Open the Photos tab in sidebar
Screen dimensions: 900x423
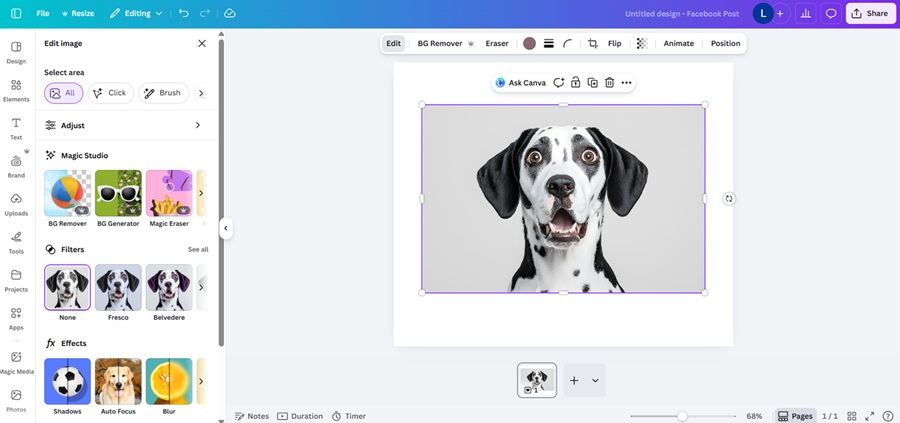pos(16,401)
